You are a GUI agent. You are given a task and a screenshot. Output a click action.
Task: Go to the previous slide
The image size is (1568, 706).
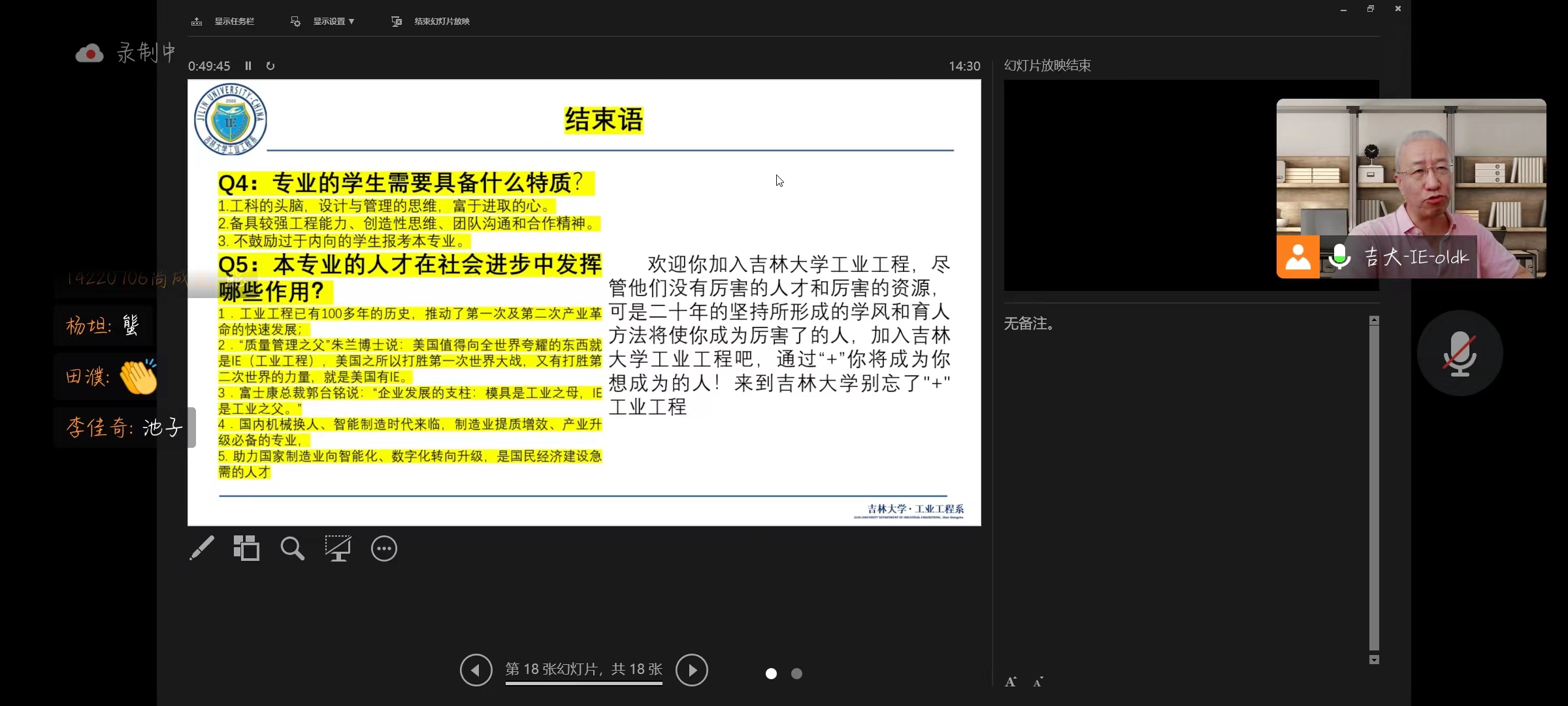[x=476, y=670]
